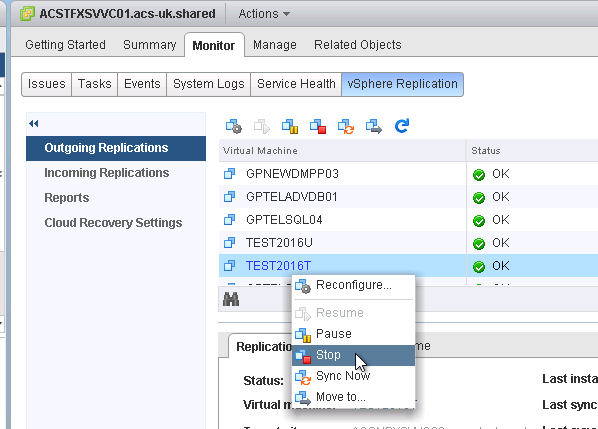Open Cloud Recovery Settings in the sidebar
The width and height of the screenshot is (598, 429).
pos(113,223)
